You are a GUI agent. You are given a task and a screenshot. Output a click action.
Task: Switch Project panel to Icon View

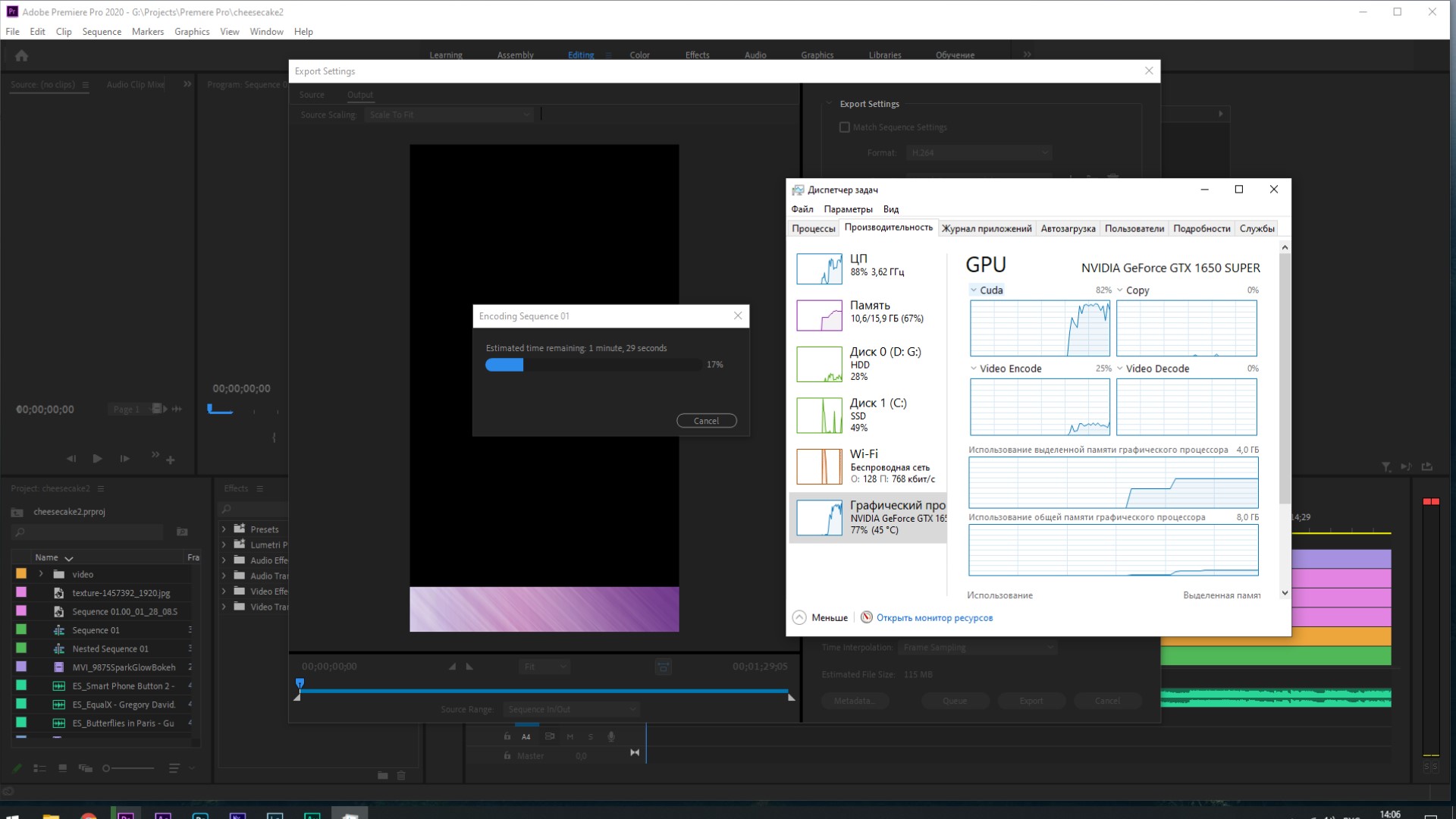coord(62,768)
